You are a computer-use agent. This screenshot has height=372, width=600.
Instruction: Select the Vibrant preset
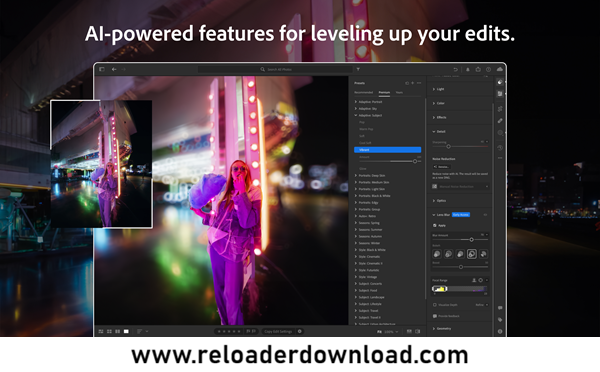coord(388,150)
